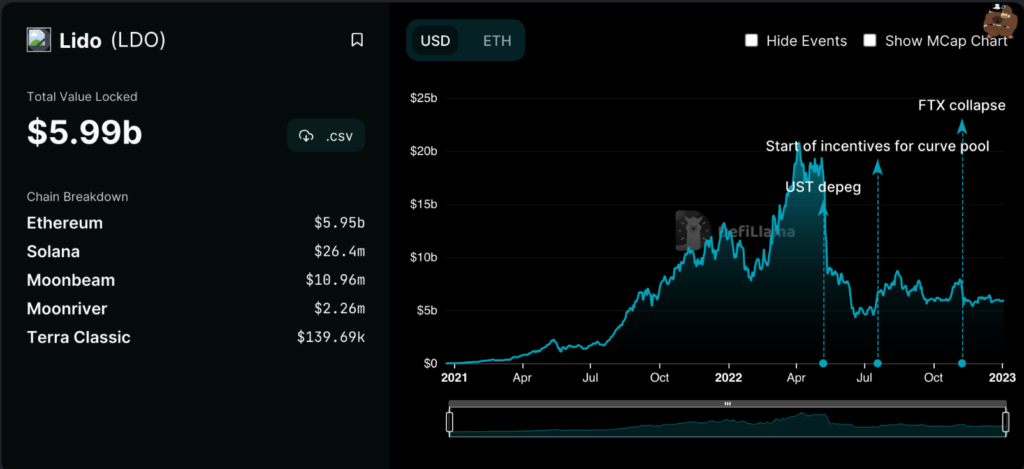Switch chart denomination to USD
Viewport: 1024px width, 469px height.
coord(435,41)
